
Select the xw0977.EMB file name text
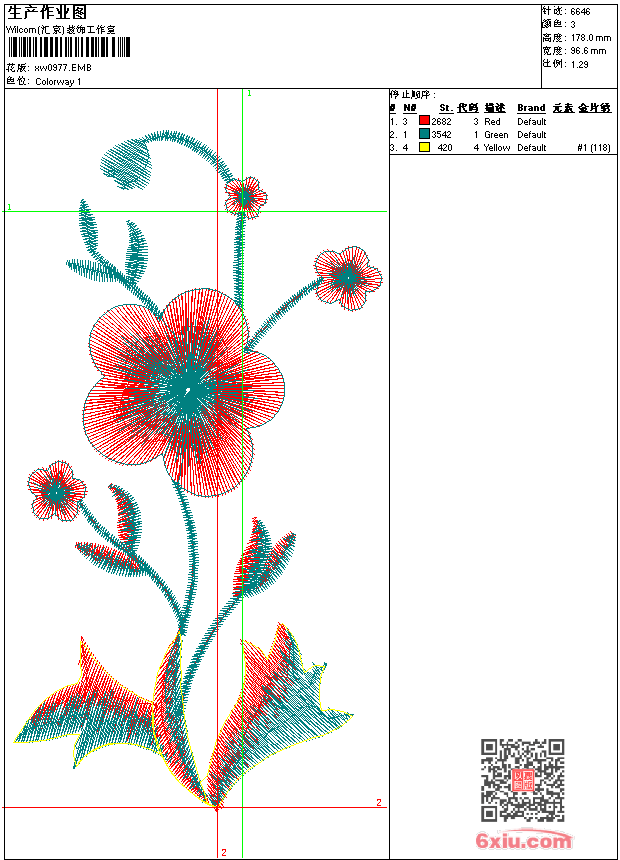click(63, 68)
